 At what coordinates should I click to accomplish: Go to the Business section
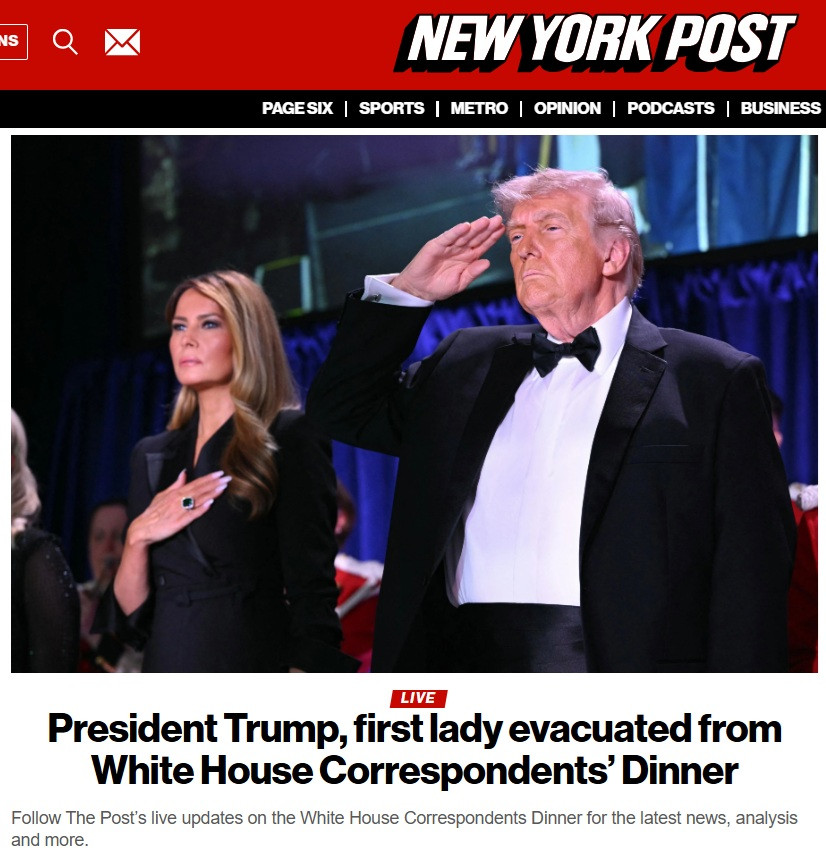point(780,108)
